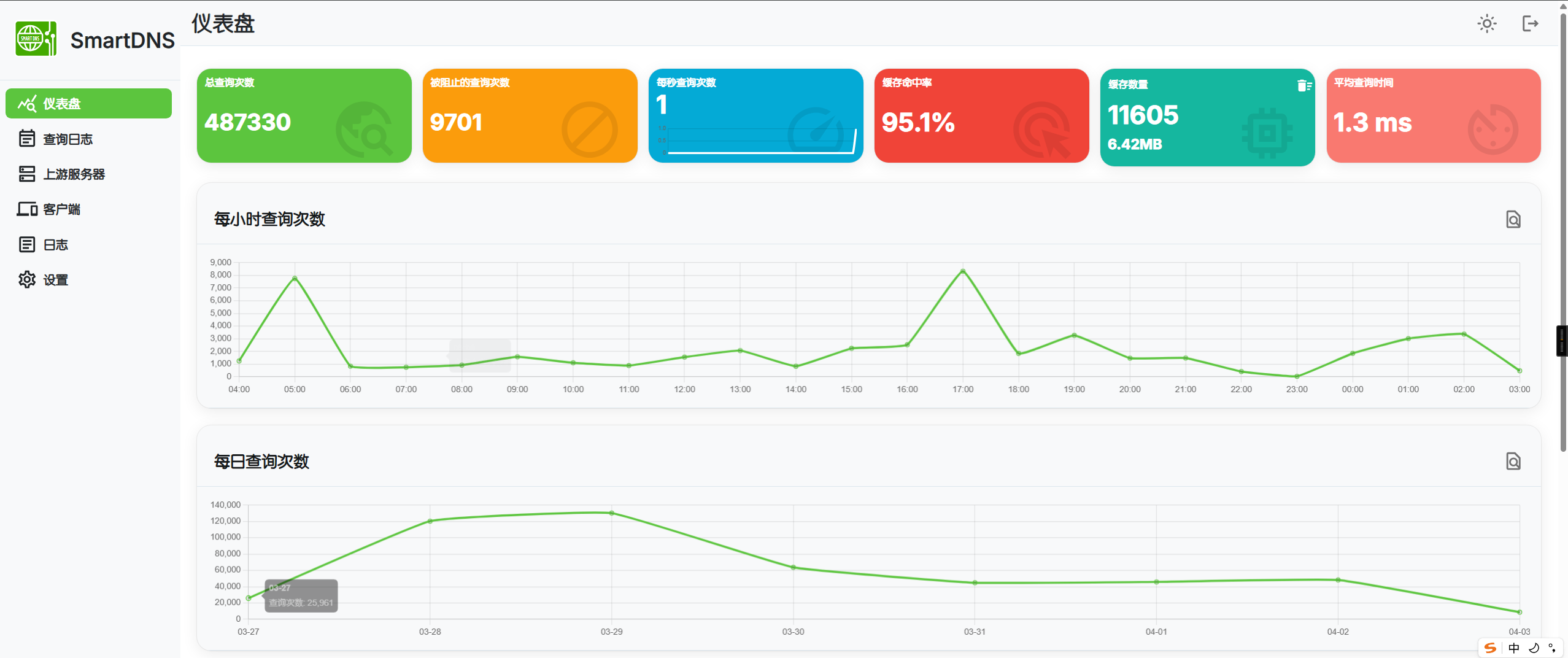The height and width of the screenshot is (658, 1568).
Task: Click the 17:00 peak data point
Action: pyautogui.click(x=962, y=271)
